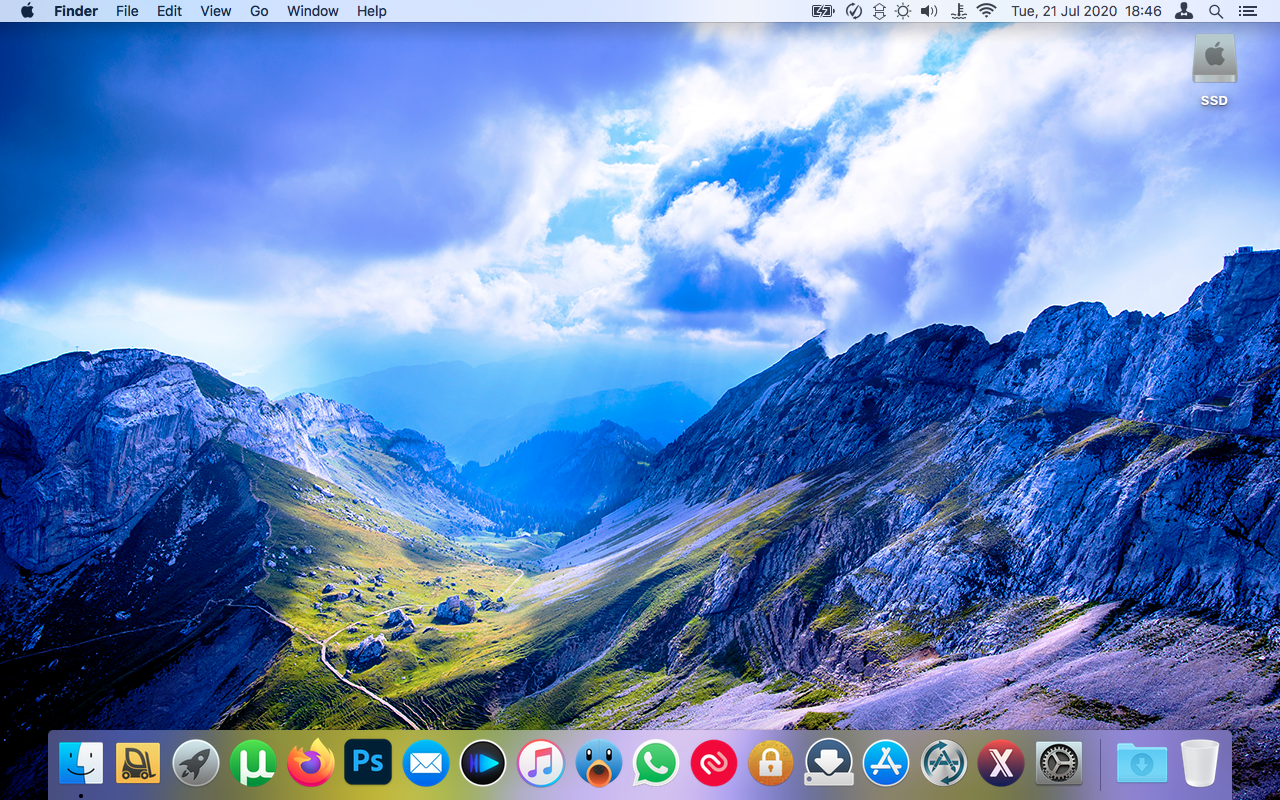Click the temperature monitor menu bar icon

[959, 11]
